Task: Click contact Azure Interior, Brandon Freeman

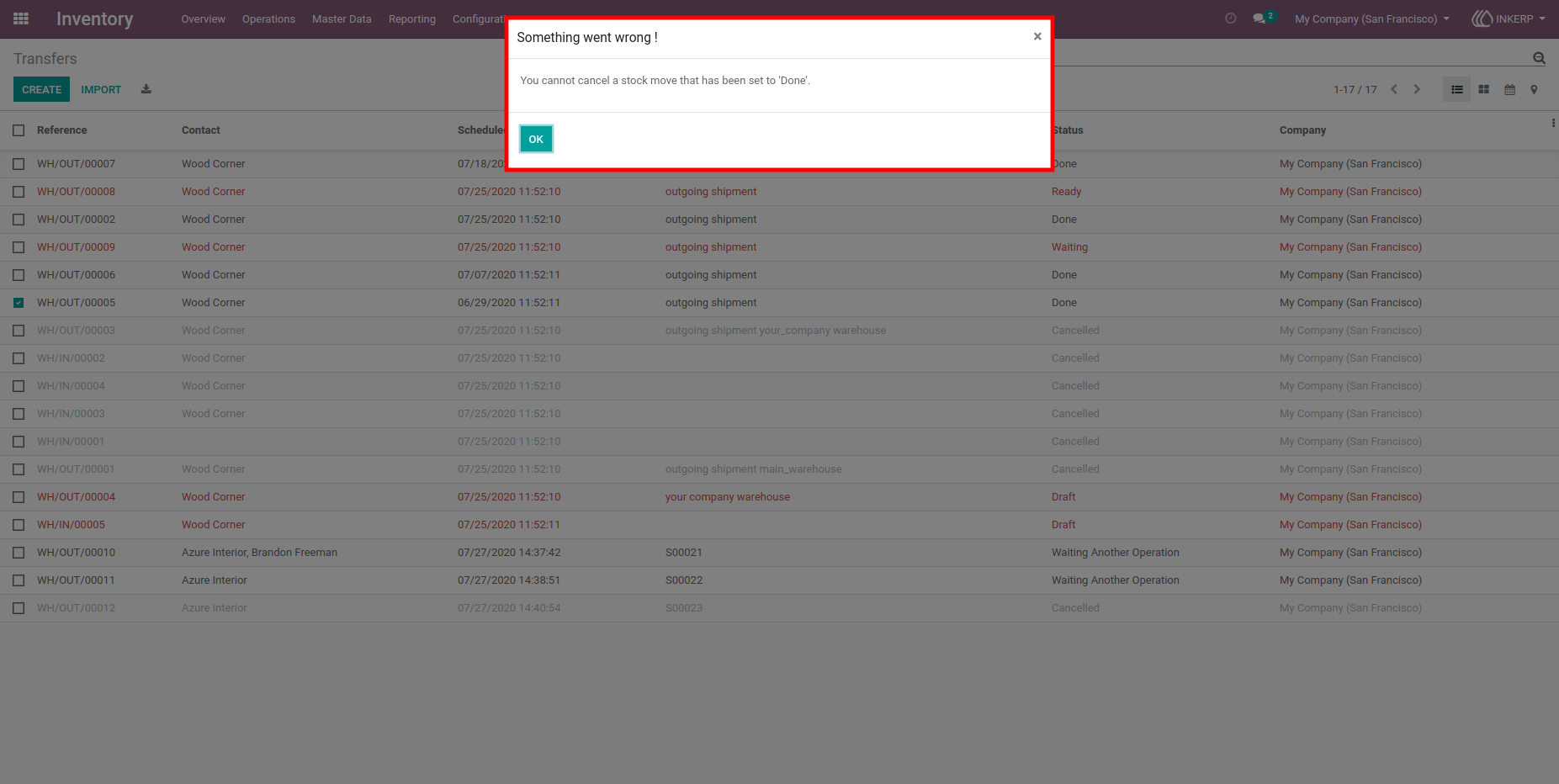Action: (x=259, y=553)
